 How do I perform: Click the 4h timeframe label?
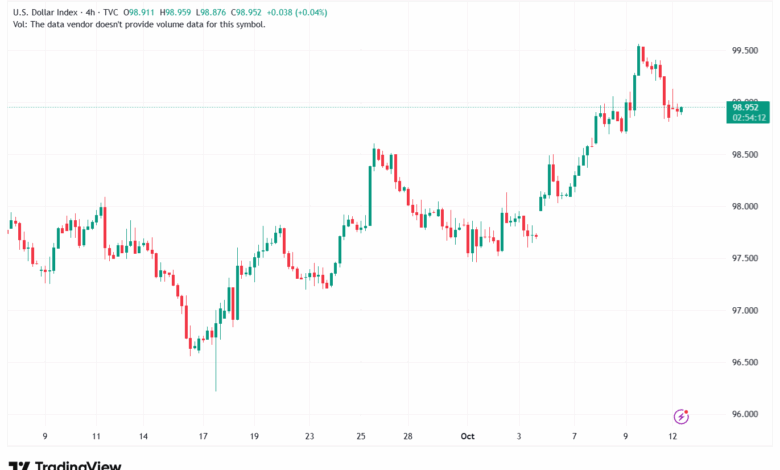tap(90, 12)
